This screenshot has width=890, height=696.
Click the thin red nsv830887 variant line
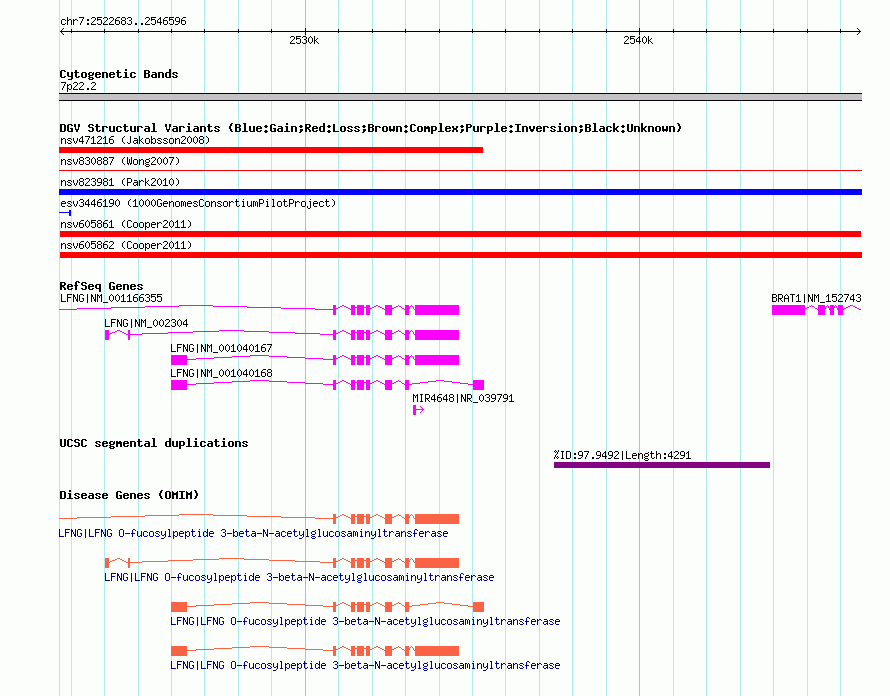[460, 170]
